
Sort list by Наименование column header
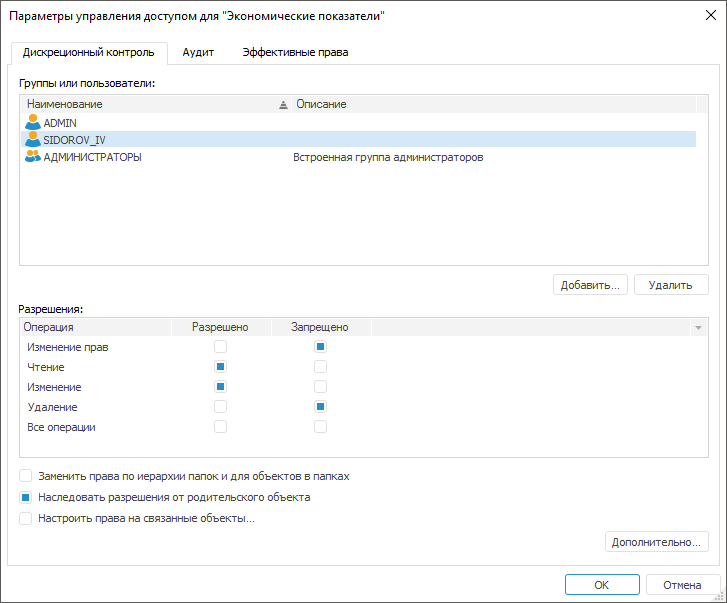tap(65, 104)
